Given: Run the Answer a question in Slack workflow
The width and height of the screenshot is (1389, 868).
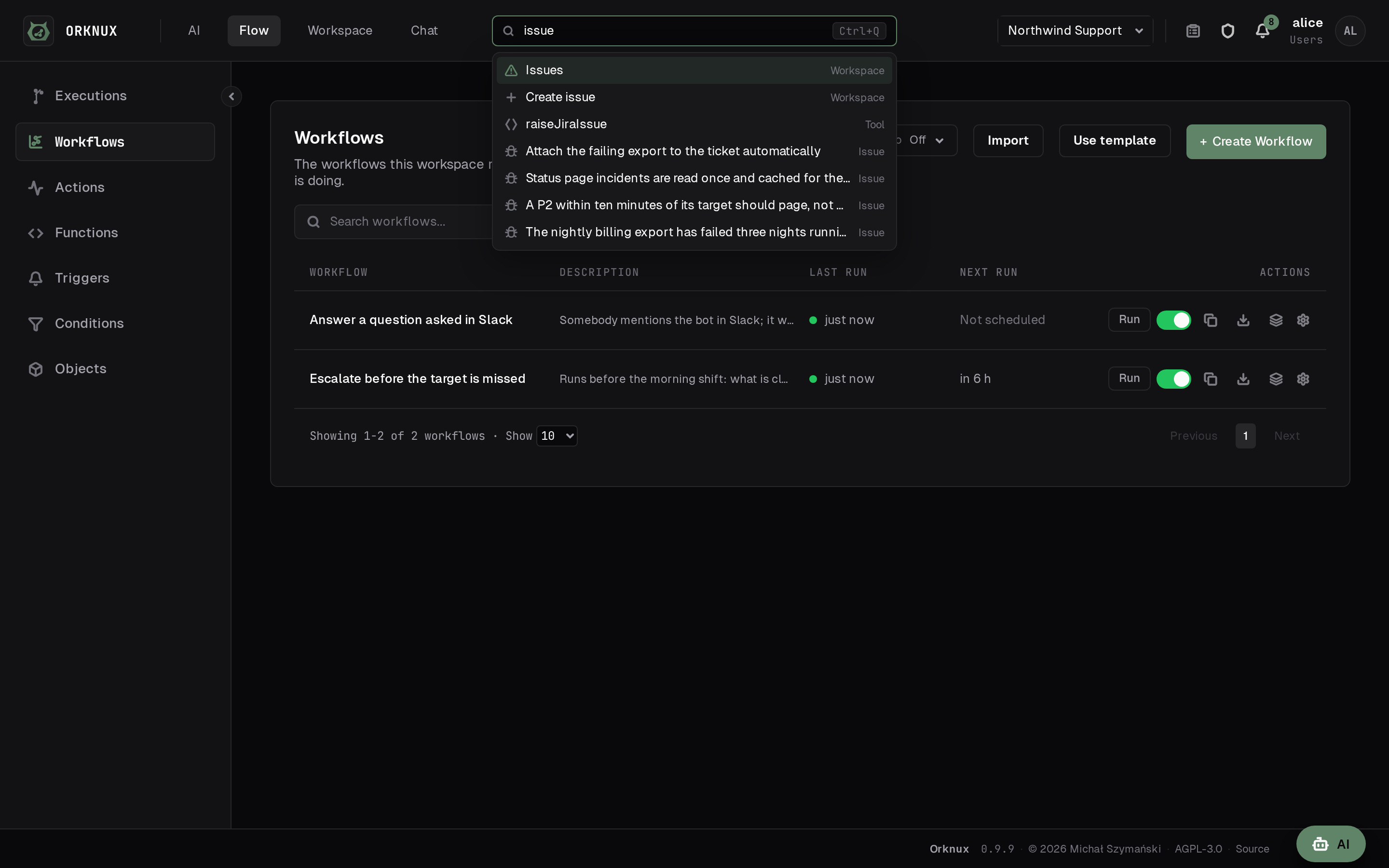Looking at the screenshot, I should click(1129, 320).
